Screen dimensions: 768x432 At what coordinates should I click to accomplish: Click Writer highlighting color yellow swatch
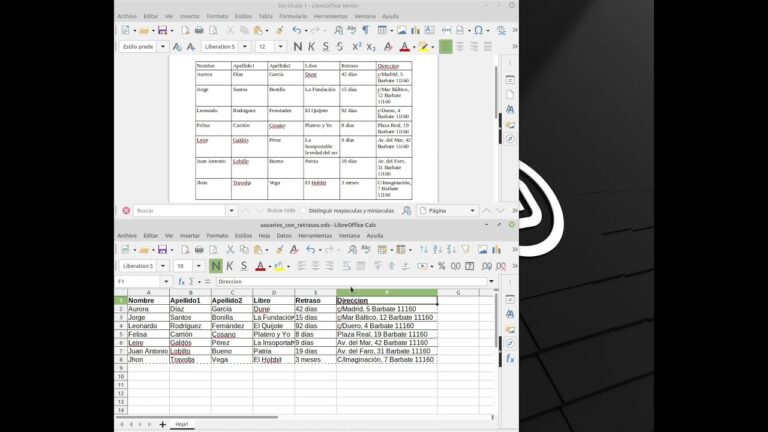tap(423, 47)
